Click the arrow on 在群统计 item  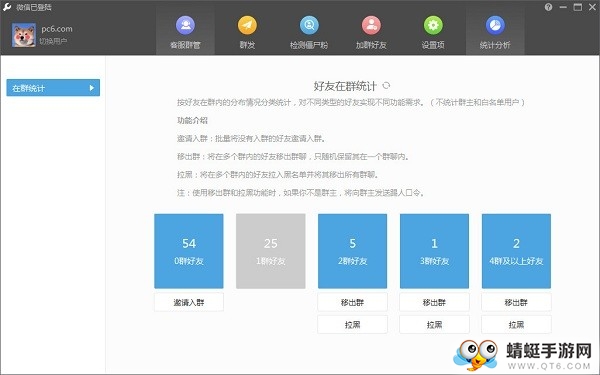coord(91,88)
